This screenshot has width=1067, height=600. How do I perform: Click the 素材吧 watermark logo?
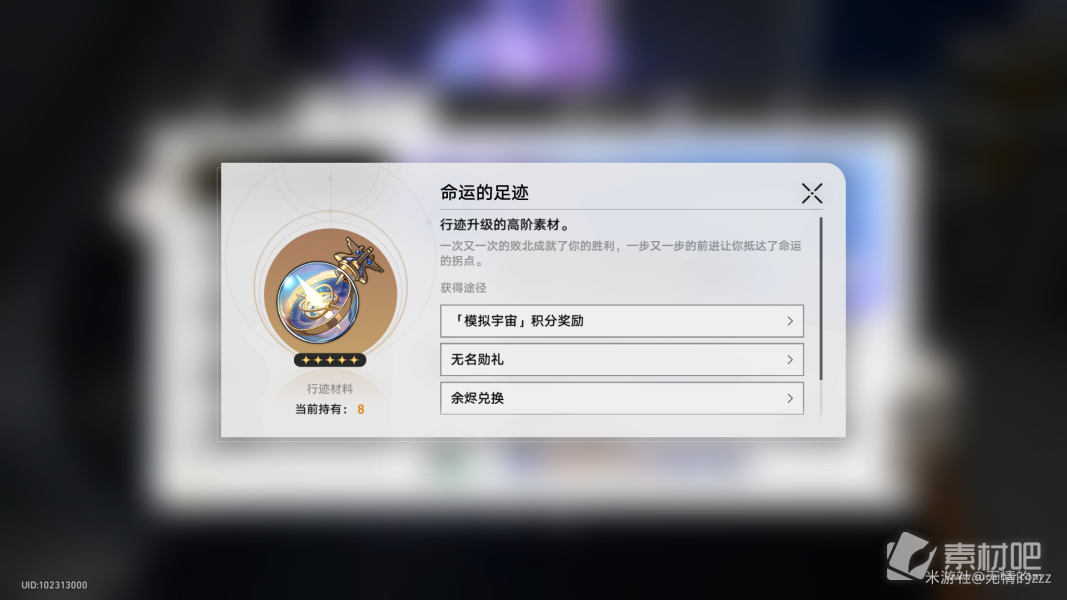[x=964, y=554]
